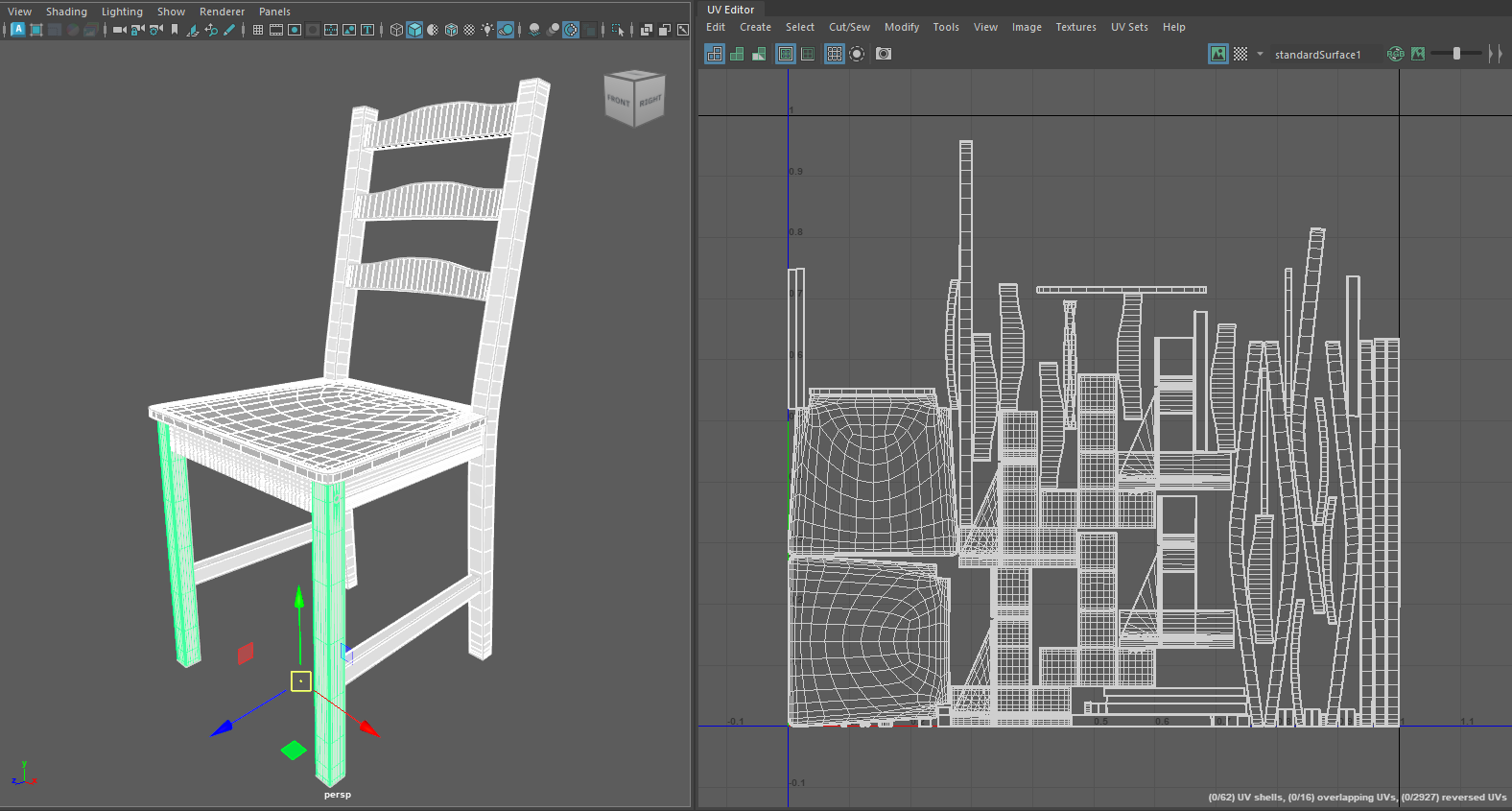Image resolution: width=1512 pixels, height=811 pixels.
Task: Toggle checker map pattern icon
Action: pyautogui.click(x=1240, y=54)
